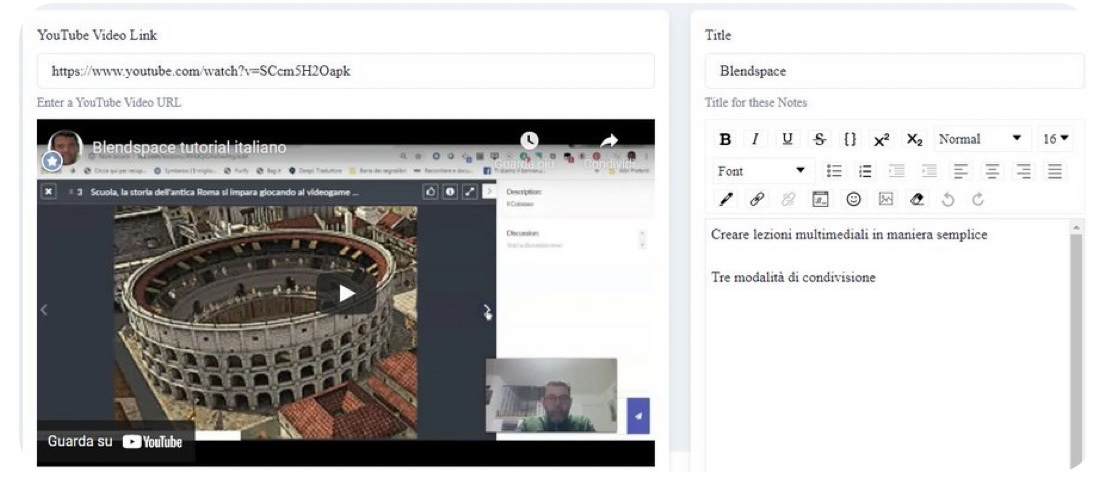The height and width of the screenshot is (477, 1115).
Task: Click the Title field containing Blendspace
Action: pyautogui.click(x=894, y=71)
